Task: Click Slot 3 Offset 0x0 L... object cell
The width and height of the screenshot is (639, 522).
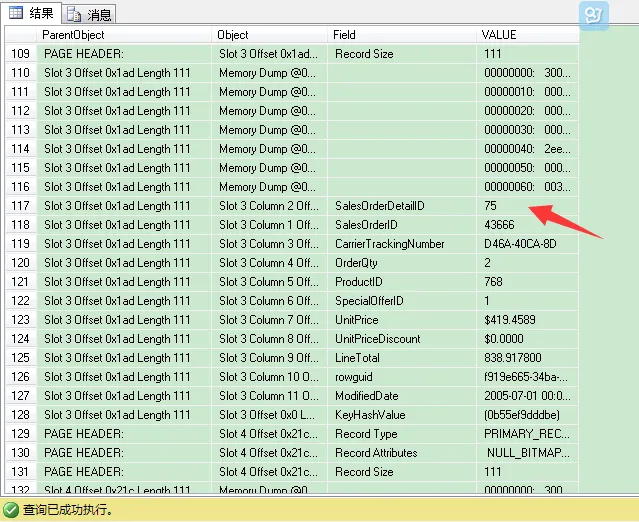Action: (269, 415)
